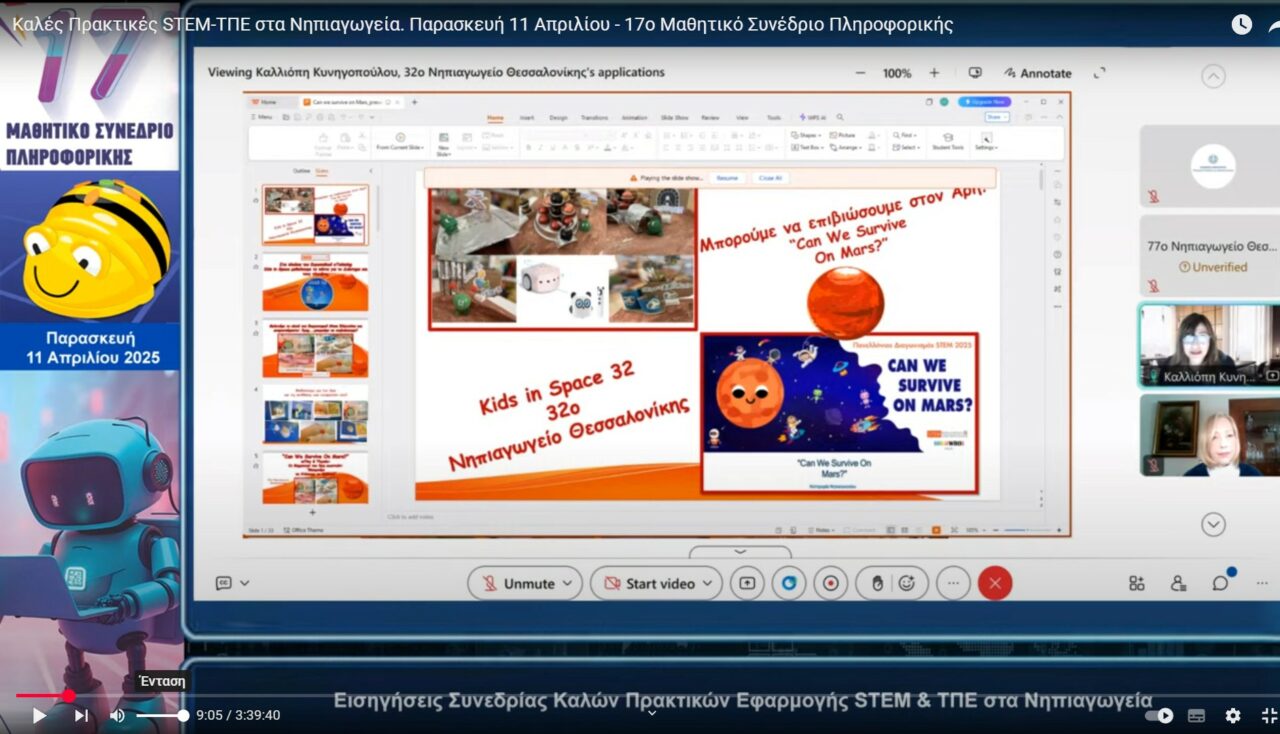
Task: Open Text Box dropdown
Action: point(807,147)
